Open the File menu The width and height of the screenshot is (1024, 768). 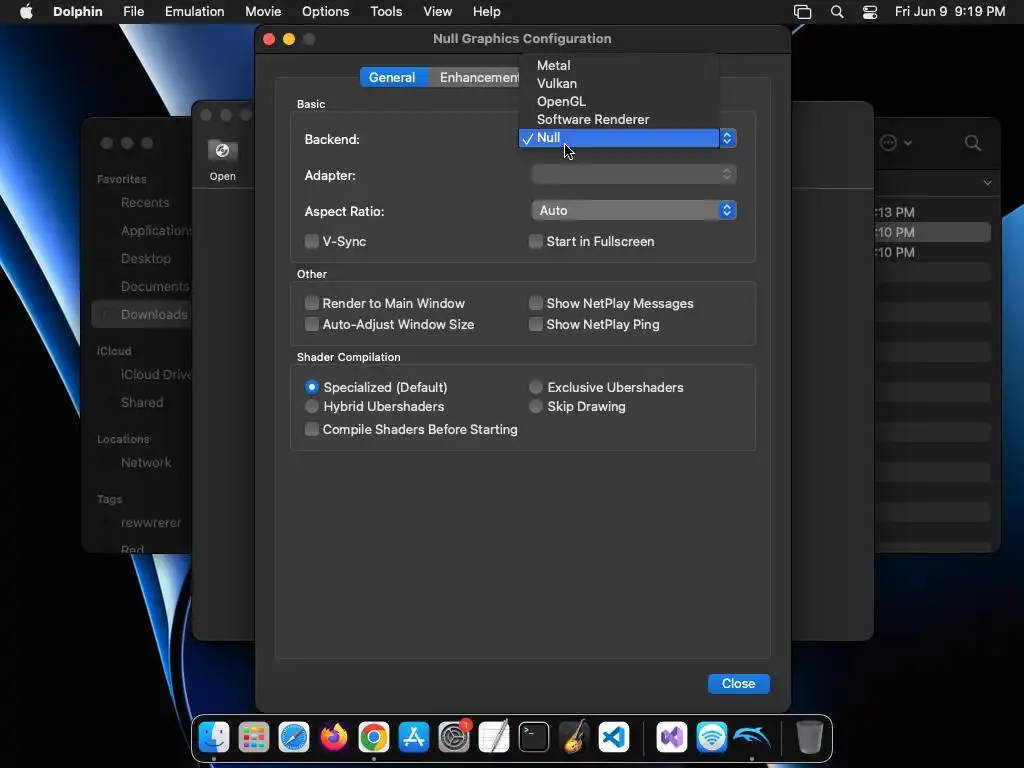point(133,12)
